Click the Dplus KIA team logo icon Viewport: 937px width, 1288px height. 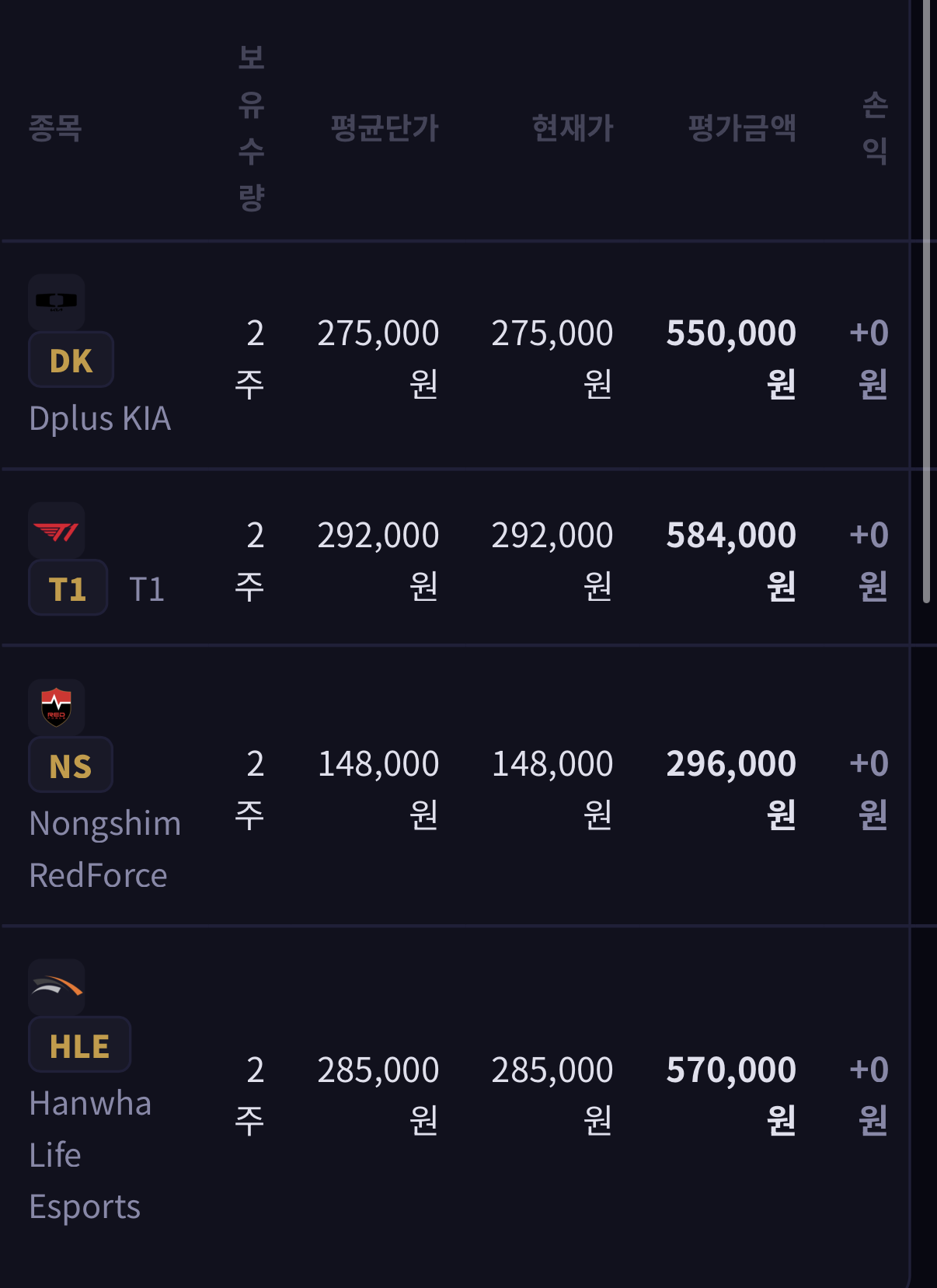point(56,302)
